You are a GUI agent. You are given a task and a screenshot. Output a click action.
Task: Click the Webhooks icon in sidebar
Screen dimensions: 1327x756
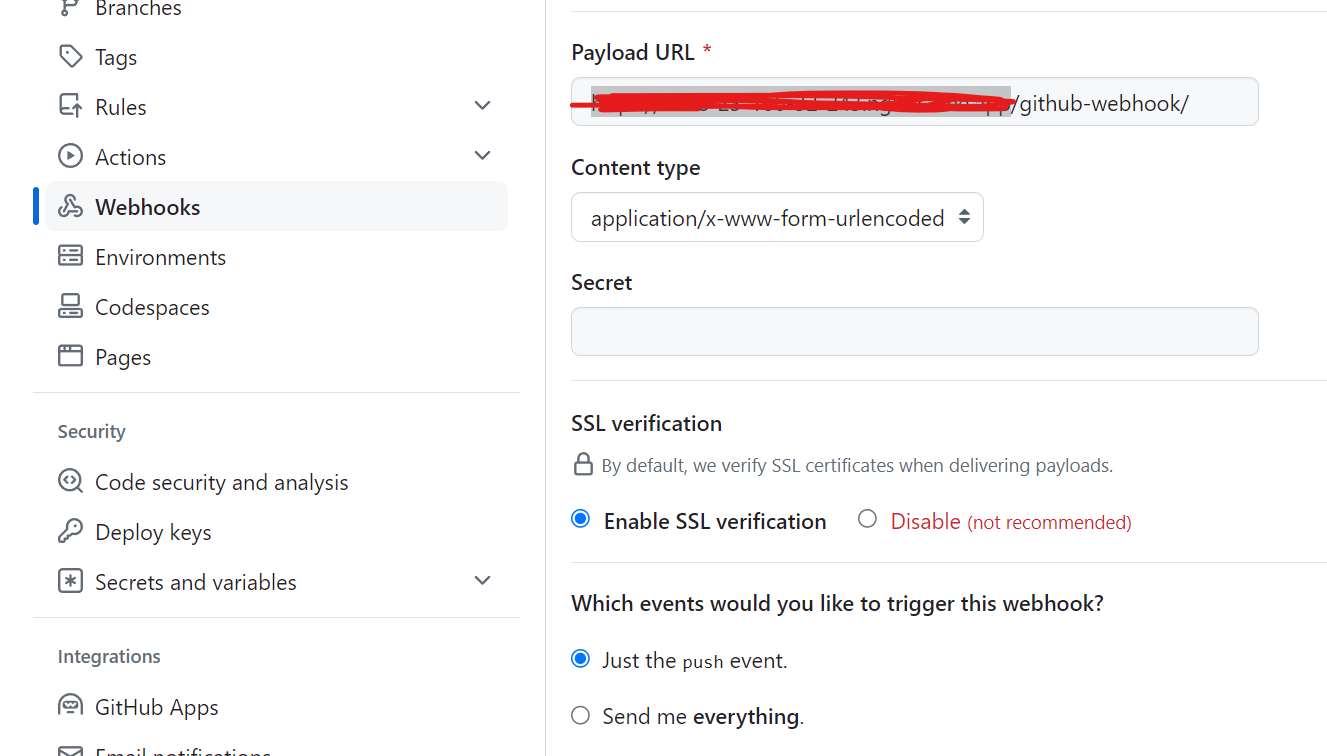point(70,206)
